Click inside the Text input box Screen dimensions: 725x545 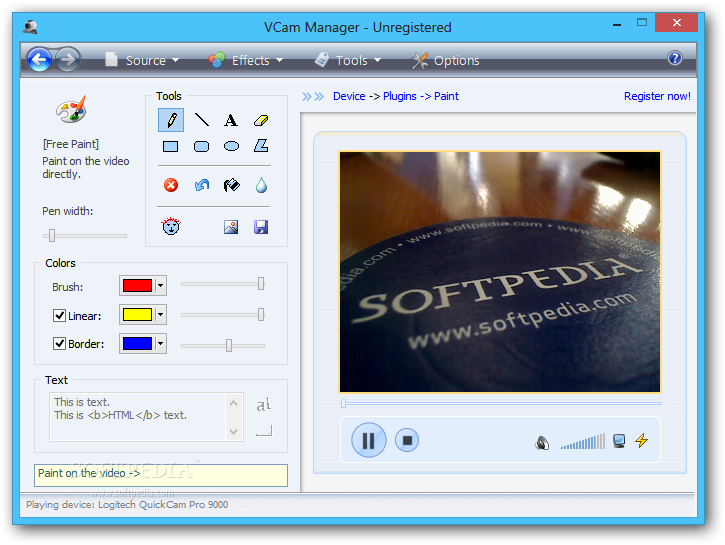(138, 417)
